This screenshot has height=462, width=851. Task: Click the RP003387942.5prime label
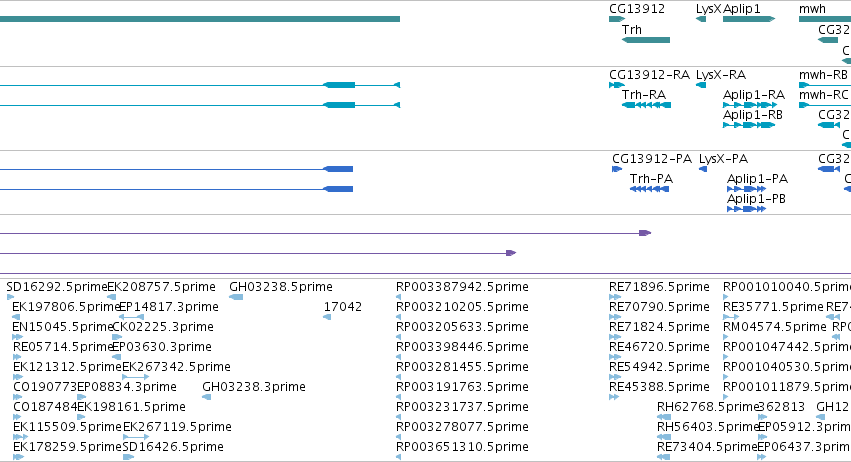point(462,287)
